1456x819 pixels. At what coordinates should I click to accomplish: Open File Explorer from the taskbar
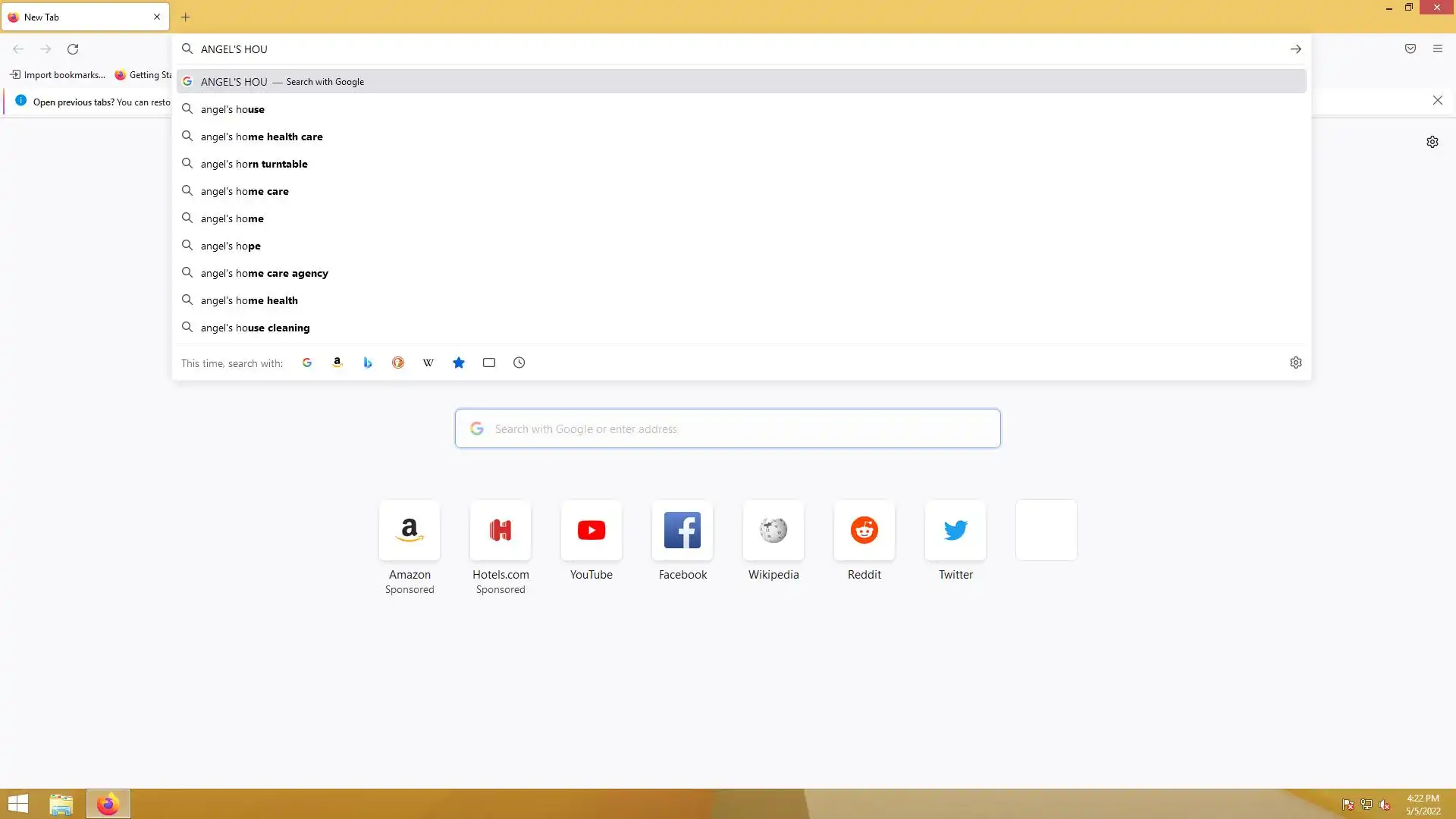pyautogui.click(x=61, y=804)
